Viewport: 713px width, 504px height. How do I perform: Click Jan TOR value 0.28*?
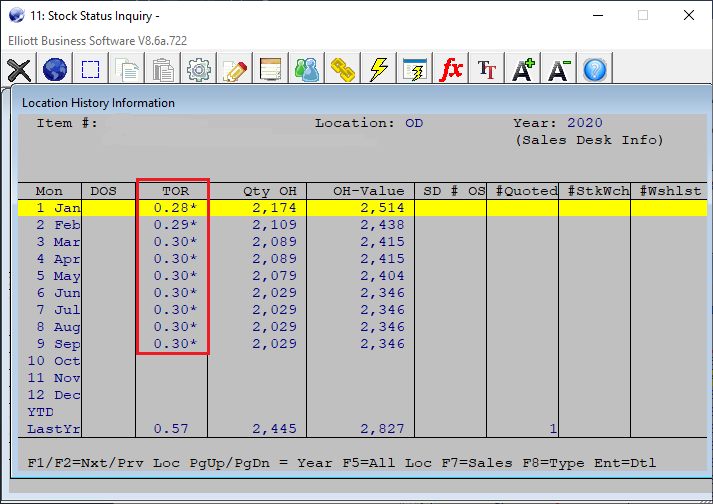tap(175, 208)
